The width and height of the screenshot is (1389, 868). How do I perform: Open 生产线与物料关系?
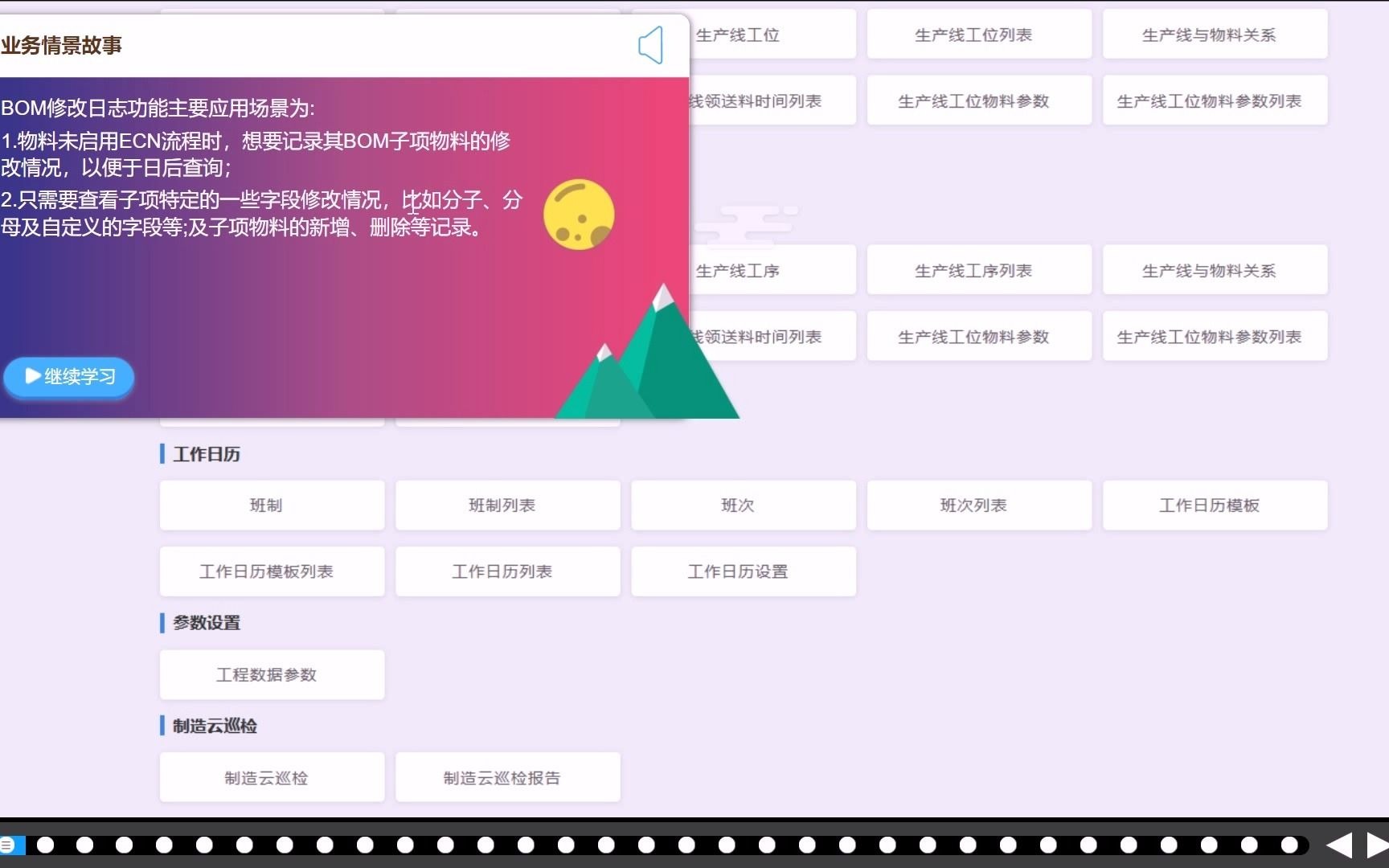pos(1215,35)
